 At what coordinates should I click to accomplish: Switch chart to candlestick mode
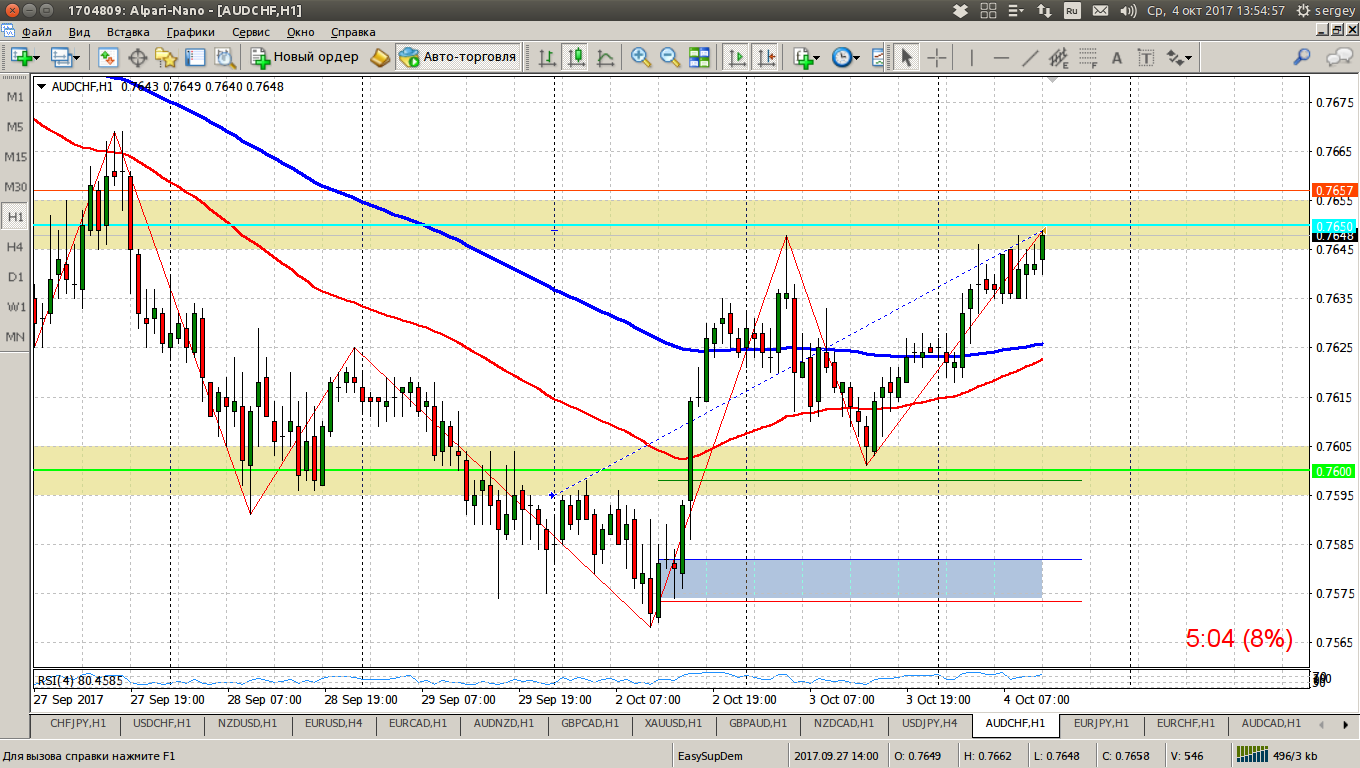[576, 57]
